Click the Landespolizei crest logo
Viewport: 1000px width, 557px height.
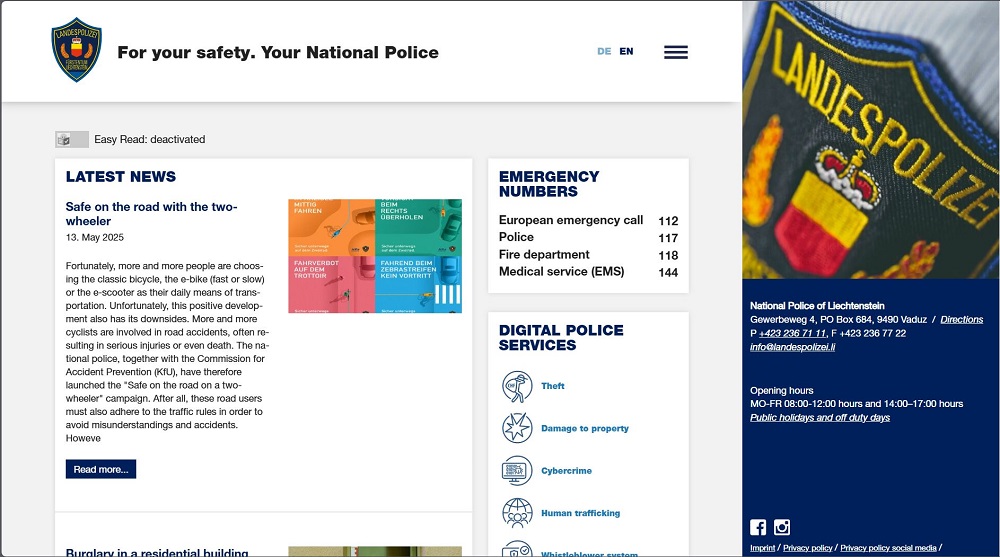77,50
